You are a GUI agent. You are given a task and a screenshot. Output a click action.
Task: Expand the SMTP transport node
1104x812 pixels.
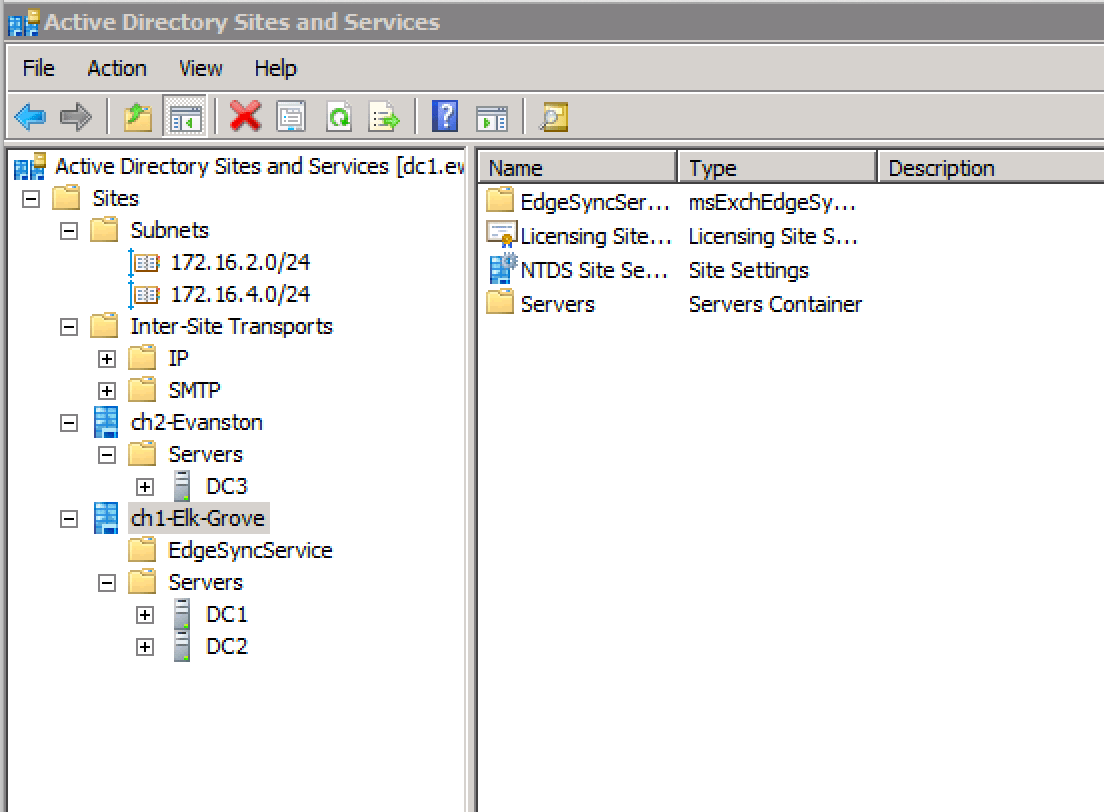click(107, 391)
